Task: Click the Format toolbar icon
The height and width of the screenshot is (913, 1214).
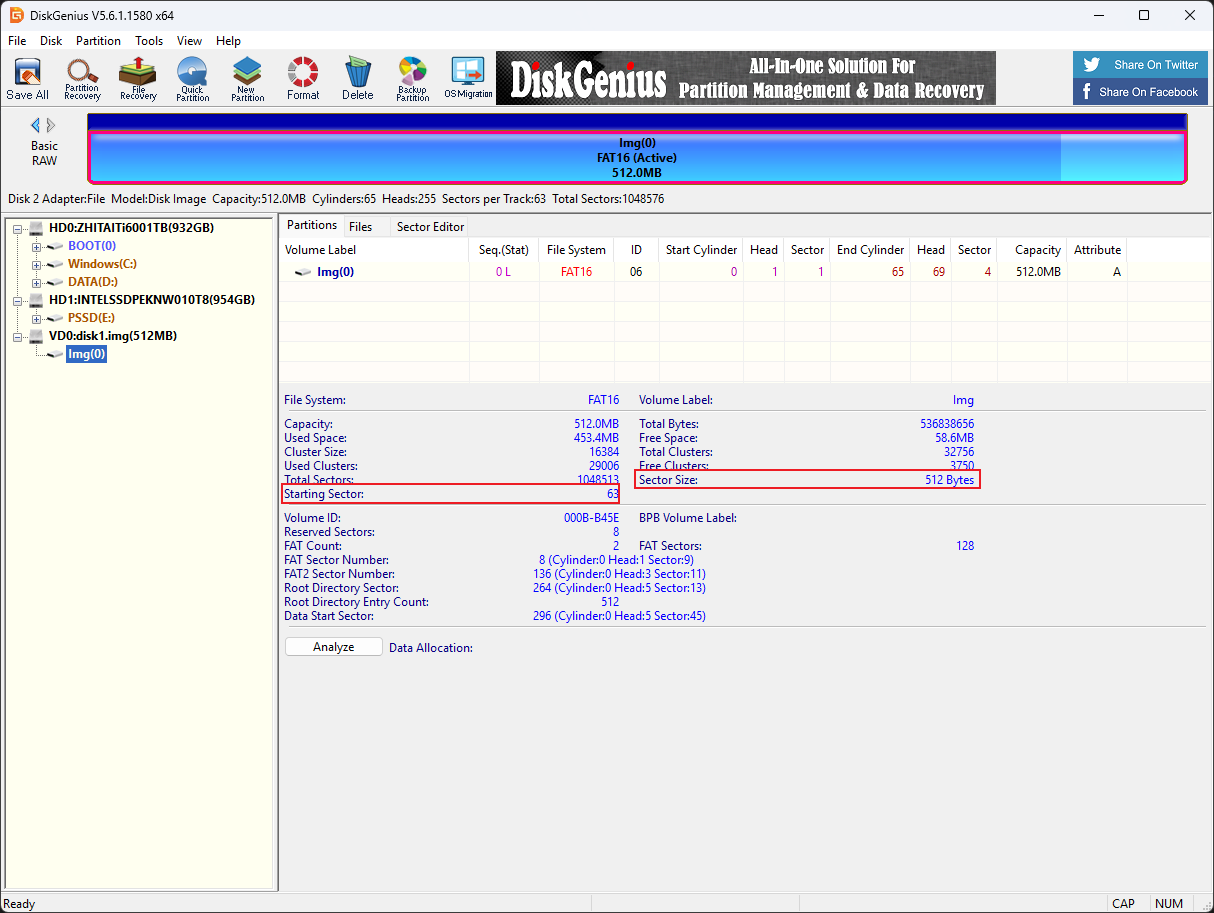Action: 303,79
